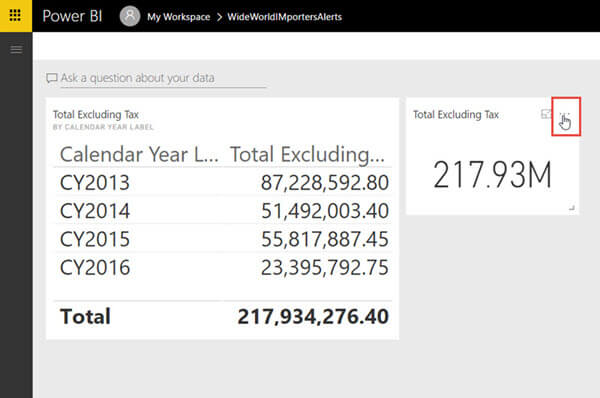Viewport: 600px width, 398px height.
Task: Click value 87,228,592.80
Action: tap(324, 183)
